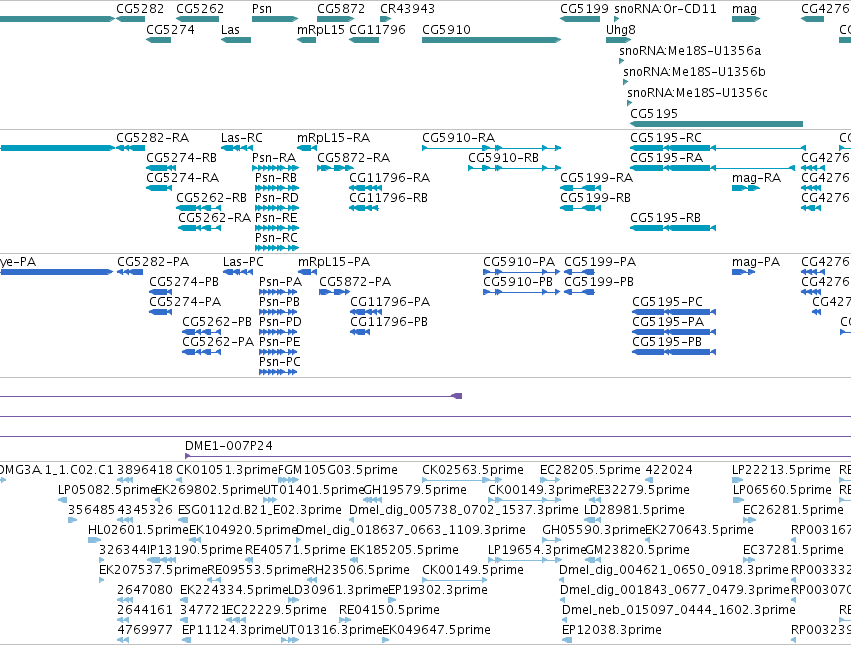The width and height of the screenshot is (851, 645).
Task: Open the CG11796 gene feature
Action: click(364, 40)
